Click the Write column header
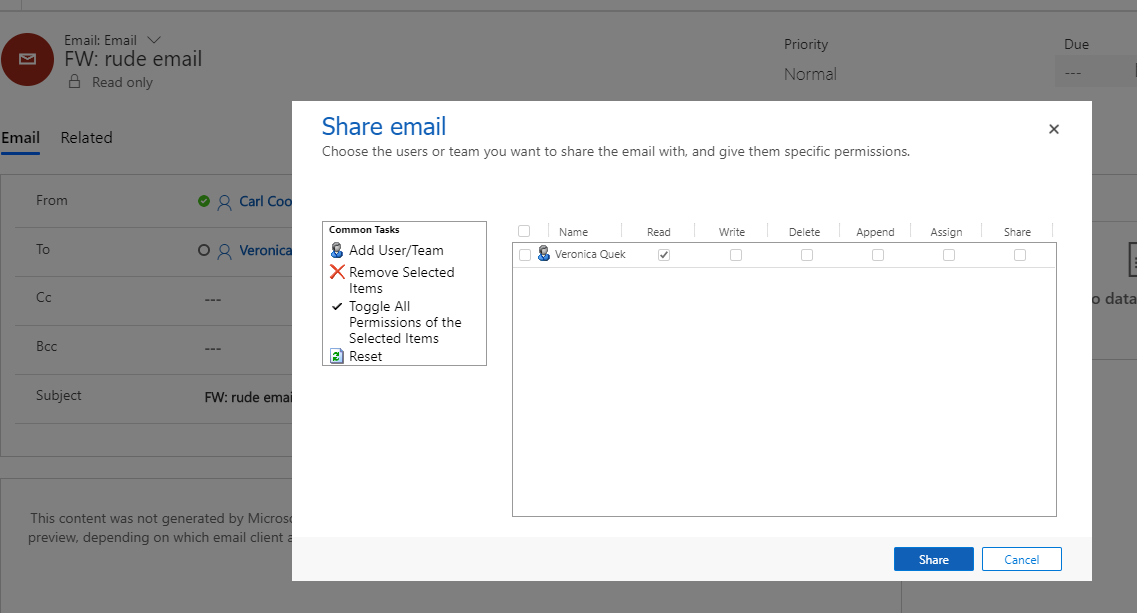Viewport: 1137px width, 613px height. [732, 232]
